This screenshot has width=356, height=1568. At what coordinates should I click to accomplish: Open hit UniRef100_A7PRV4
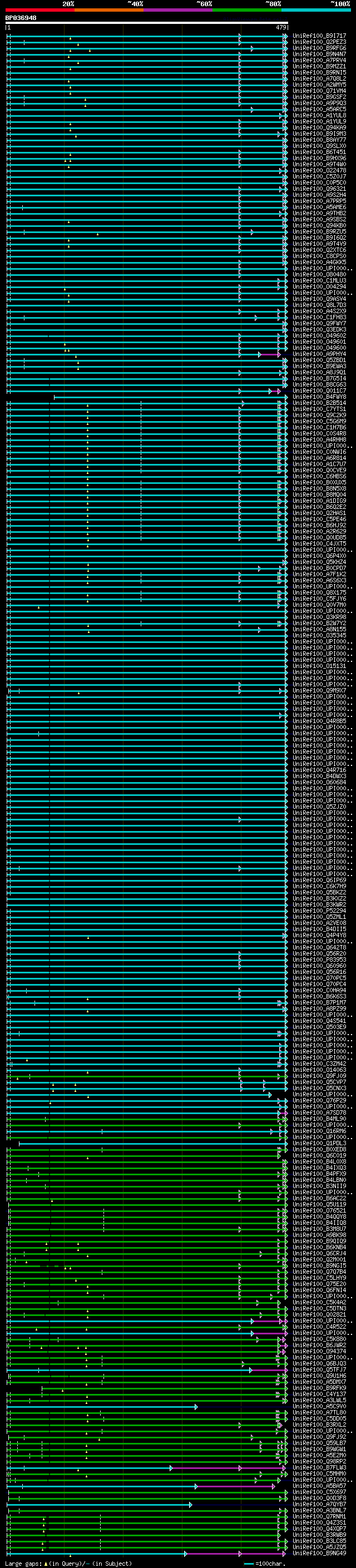tap(319, 60)
